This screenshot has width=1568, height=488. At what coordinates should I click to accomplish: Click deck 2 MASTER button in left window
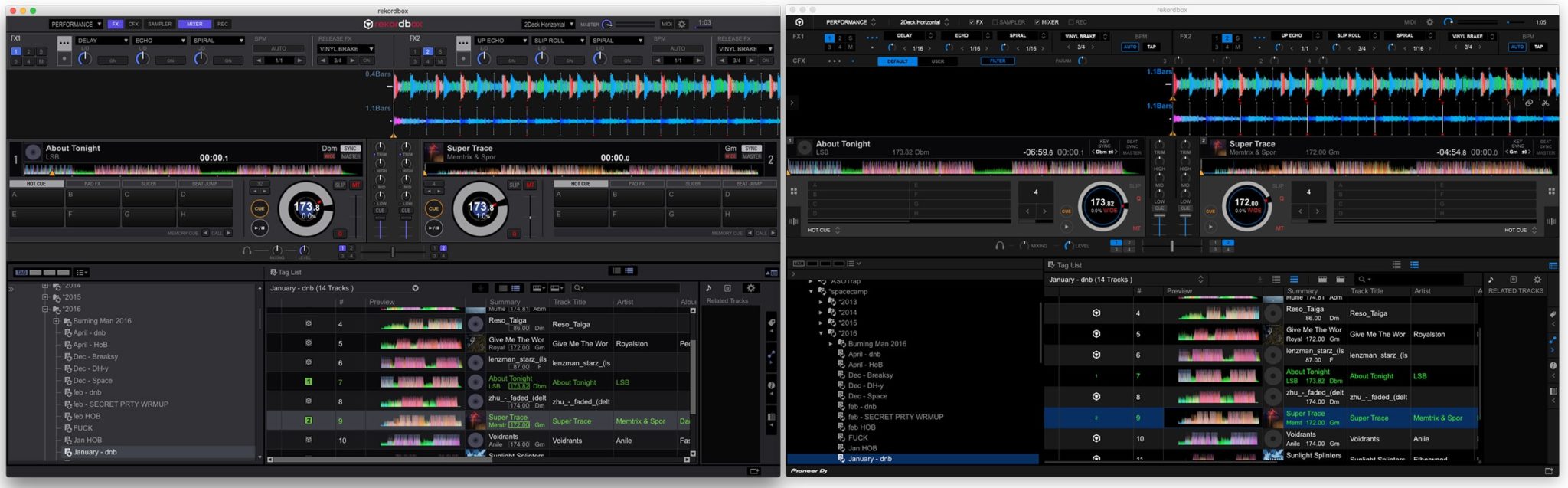click(752, 156)
